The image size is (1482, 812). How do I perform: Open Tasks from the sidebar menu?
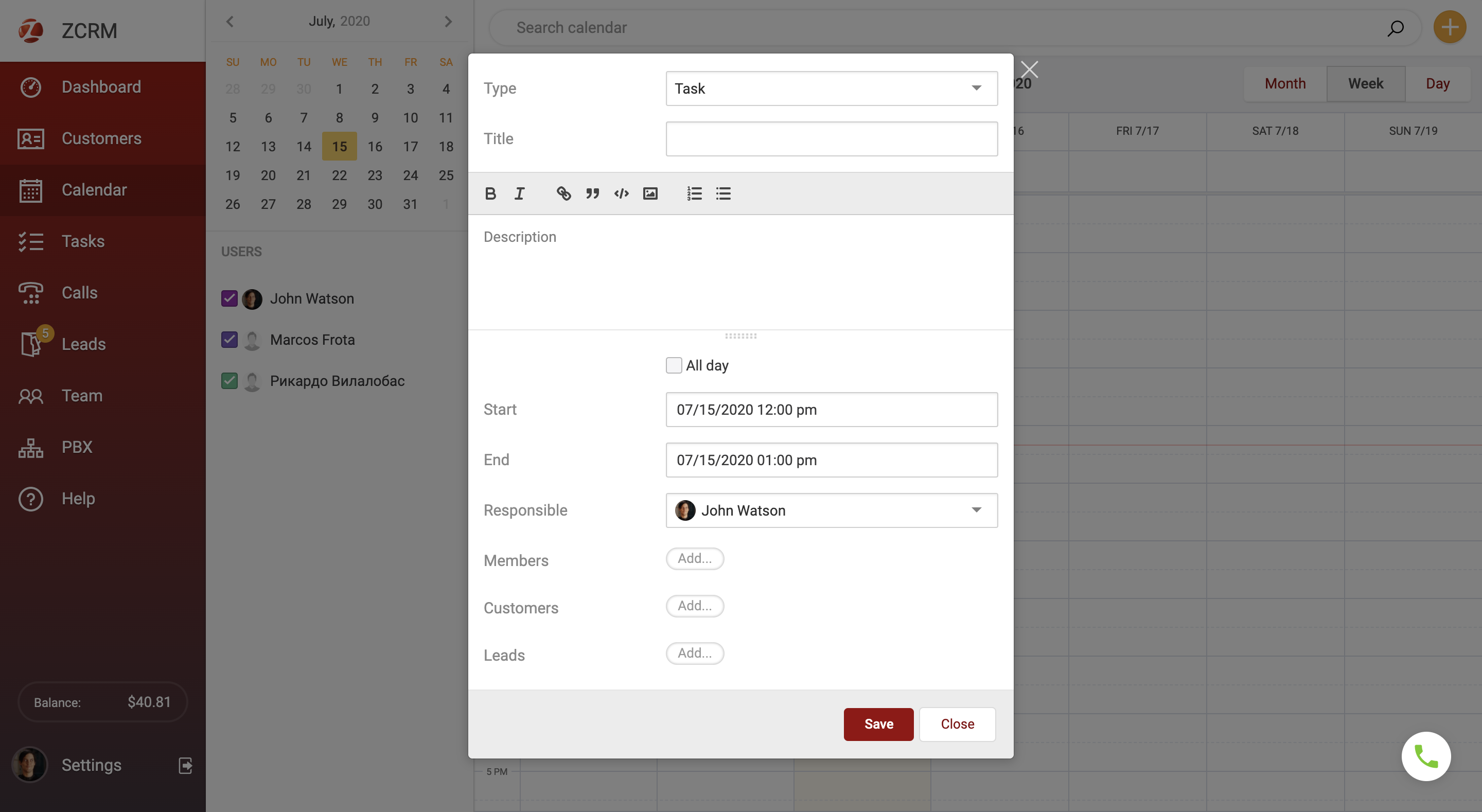[83, 241]
